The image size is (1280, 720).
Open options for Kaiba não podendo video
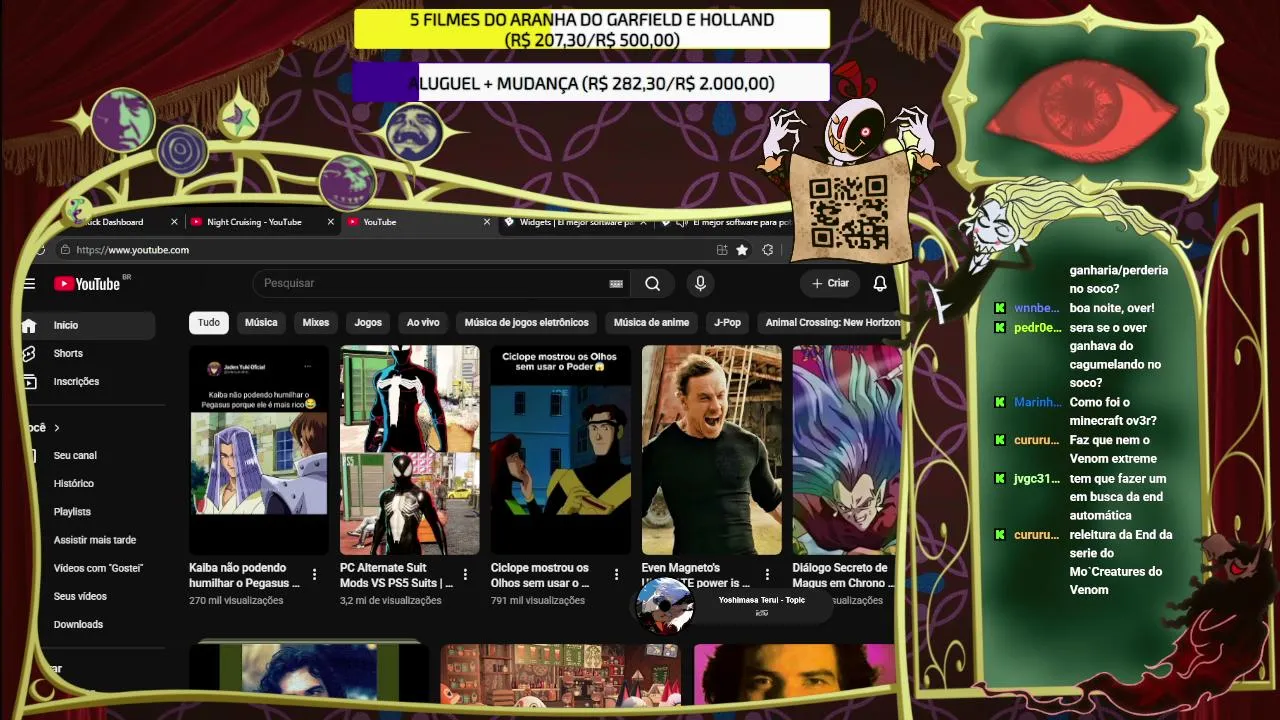(x=314, y=575)
